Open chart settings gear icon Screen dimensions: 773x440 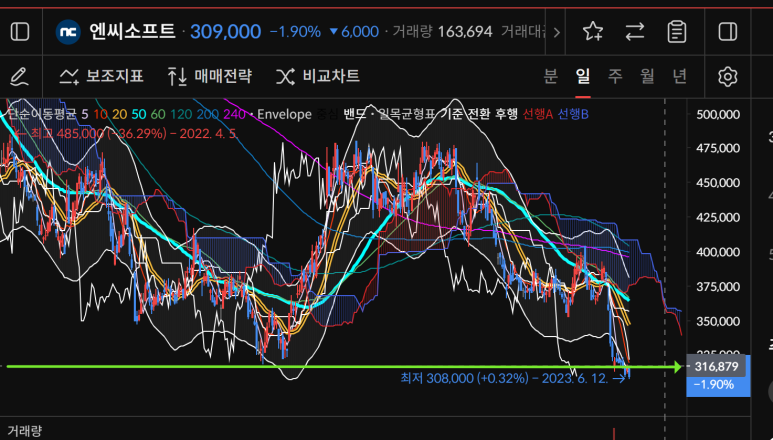pos(728,77)
